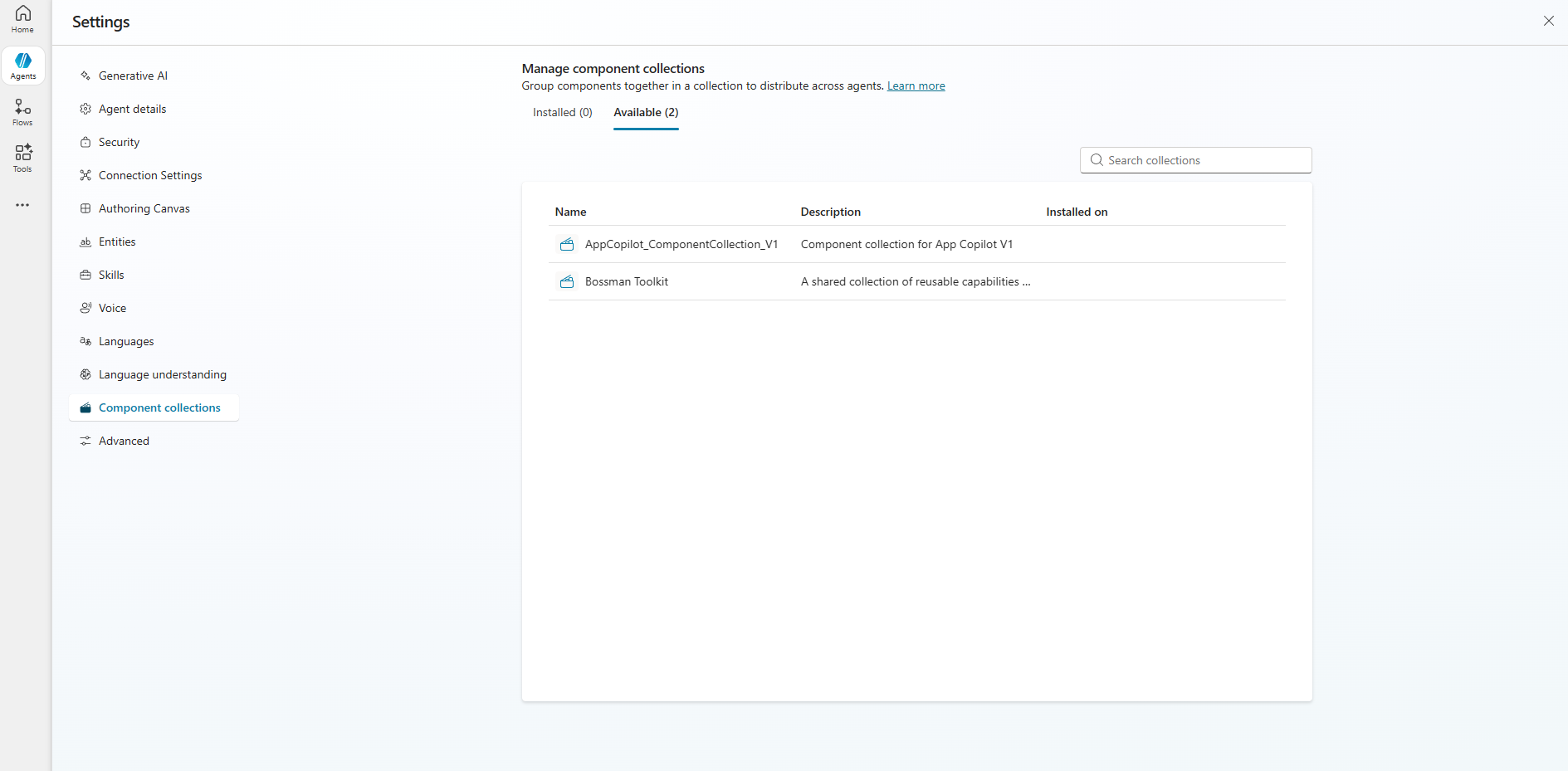Switch to the Installed (0) tab
Image resolution: width=1568 pixels, height=771 pixels.
[x=562, y=113]
